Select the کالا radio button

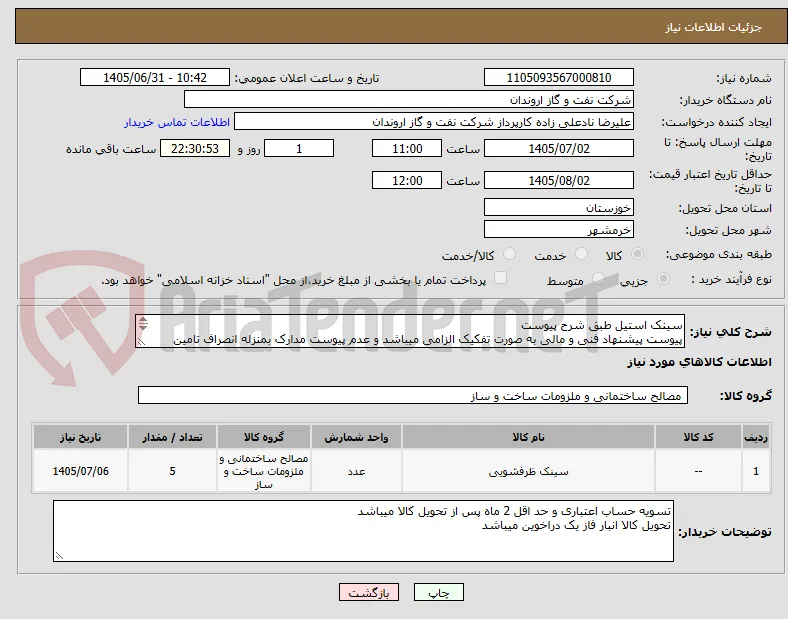637,254
